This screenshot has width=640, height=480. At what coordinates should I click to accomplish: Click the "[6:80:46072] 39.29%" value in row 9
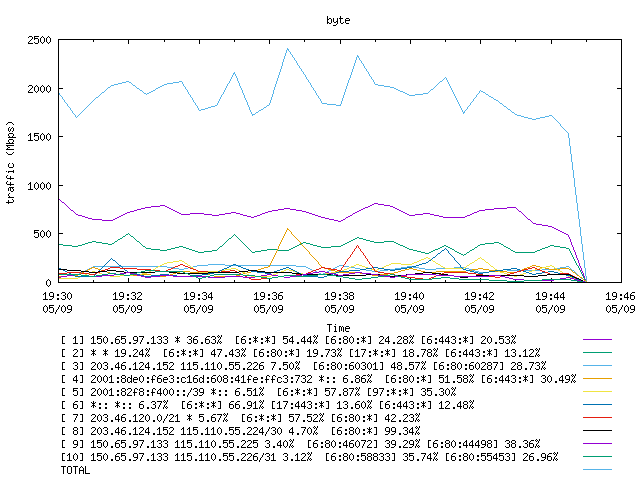(364, 444)
